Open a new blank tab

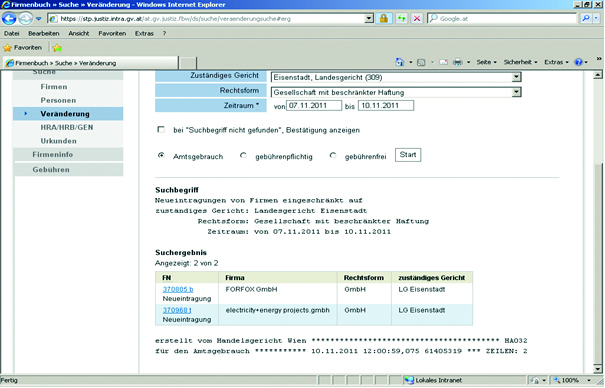188,63
